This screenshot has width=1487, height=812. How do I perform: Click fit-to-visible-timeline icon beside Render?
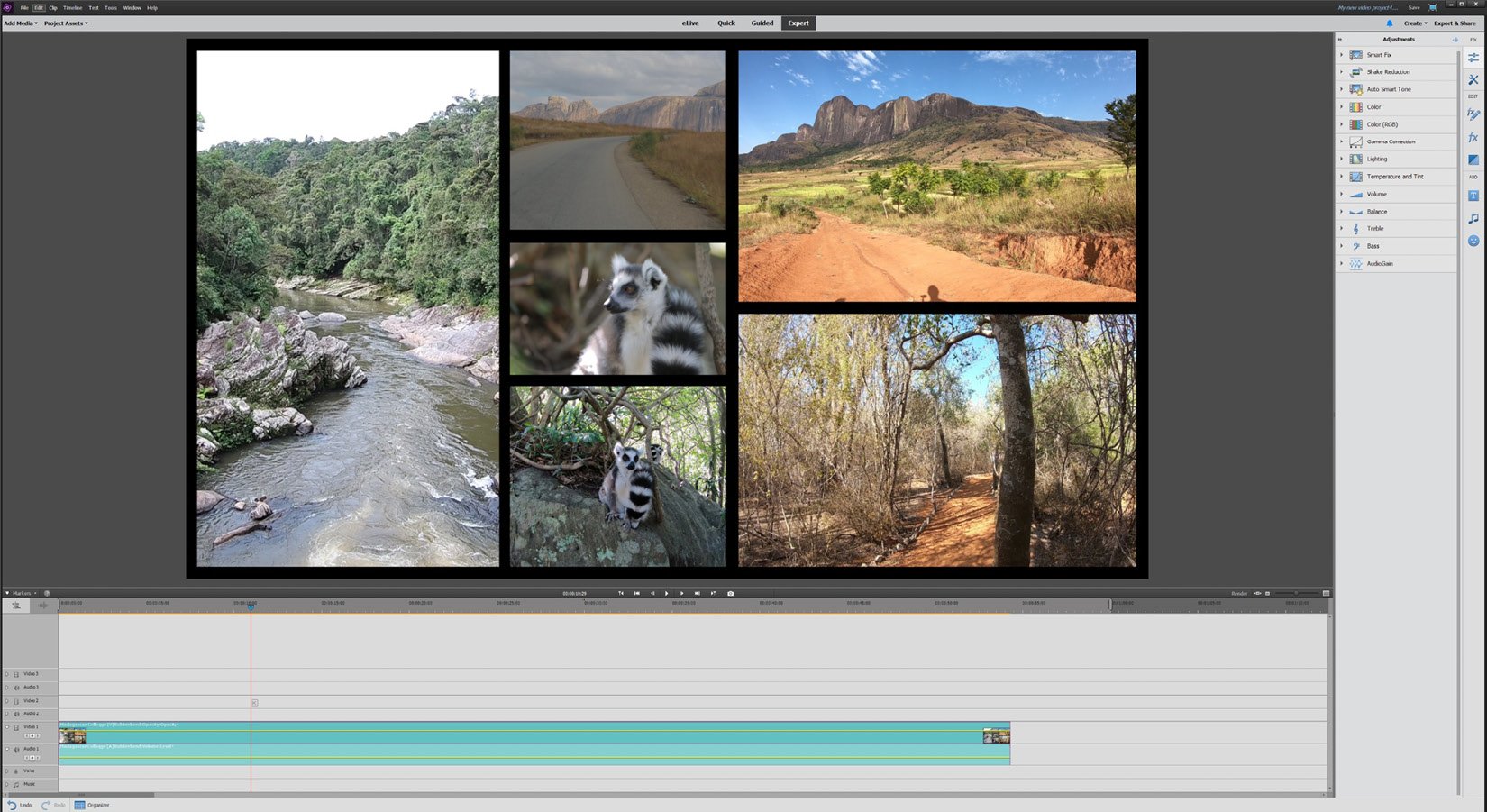[x=1257, y=593]
